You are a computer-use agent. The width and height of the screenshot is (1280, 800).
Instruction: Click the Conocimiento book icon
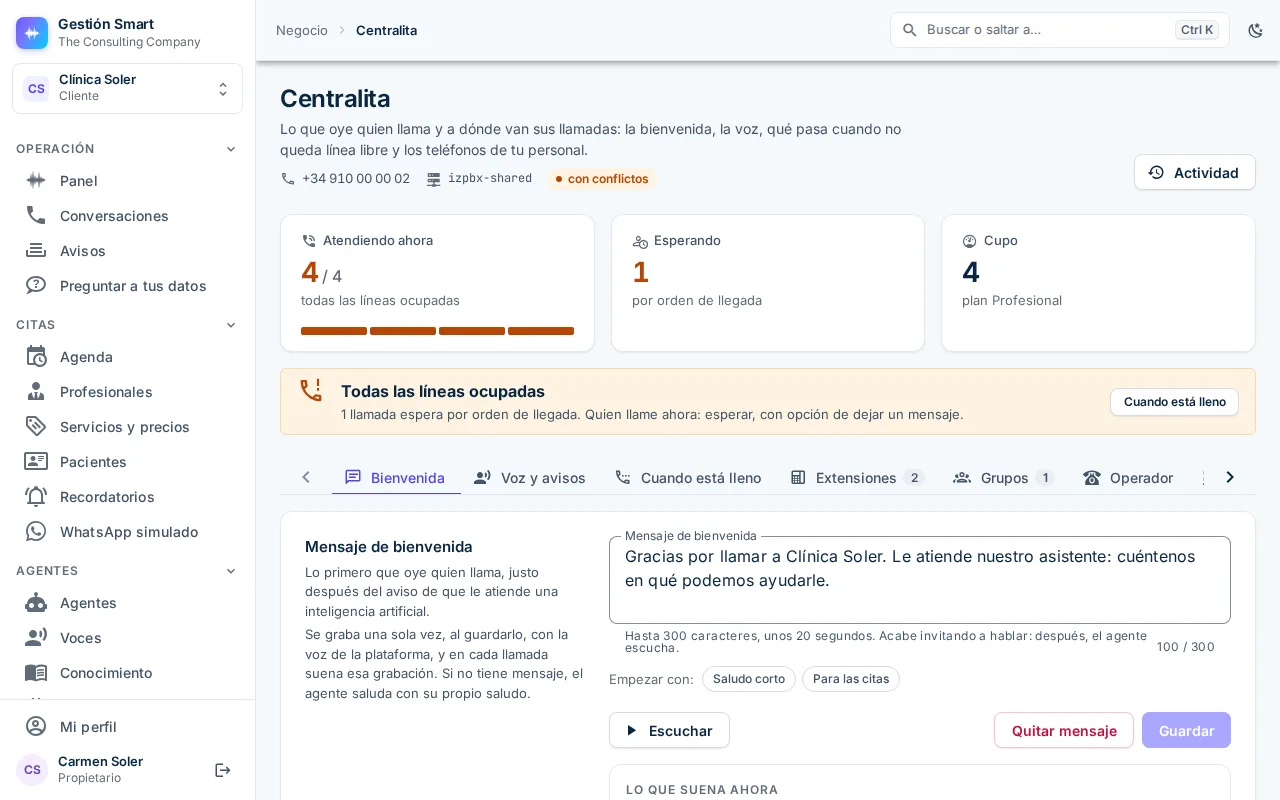[36, 673]
